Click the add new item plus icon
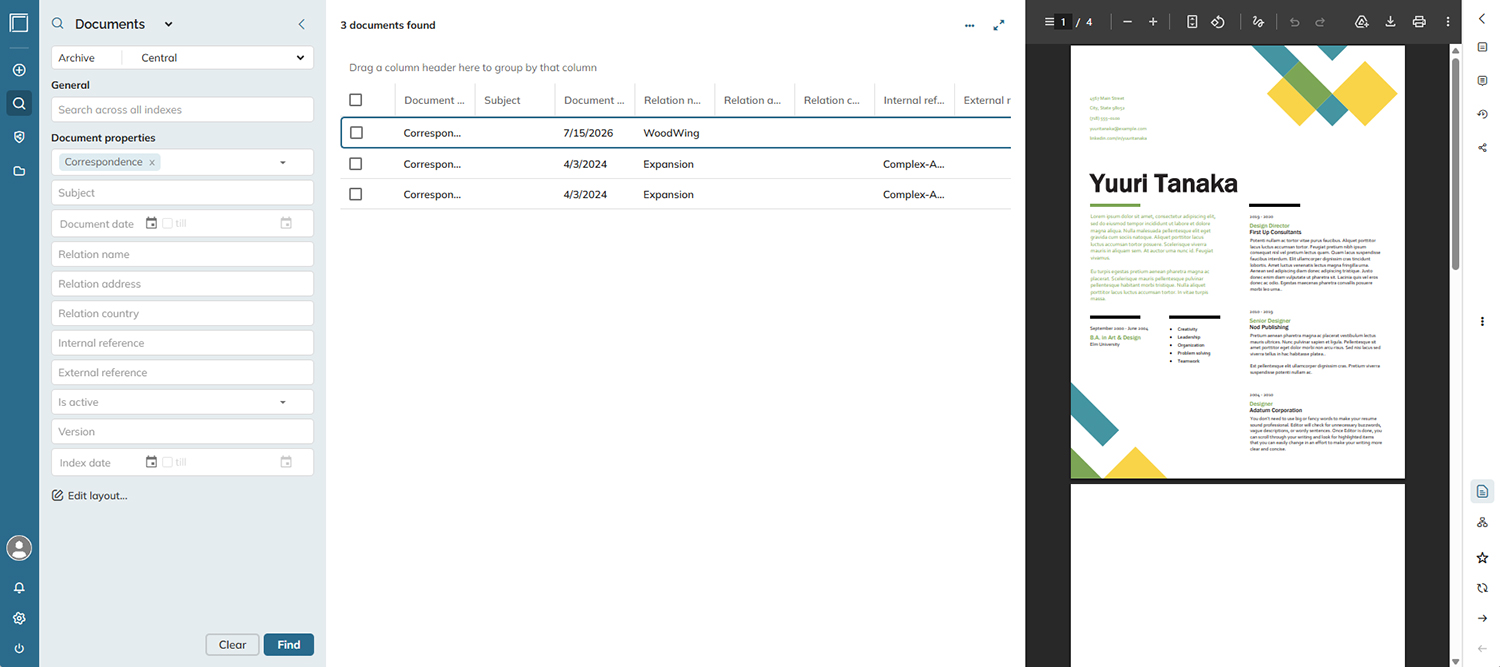1500x667 pixels. coord(19,70)
